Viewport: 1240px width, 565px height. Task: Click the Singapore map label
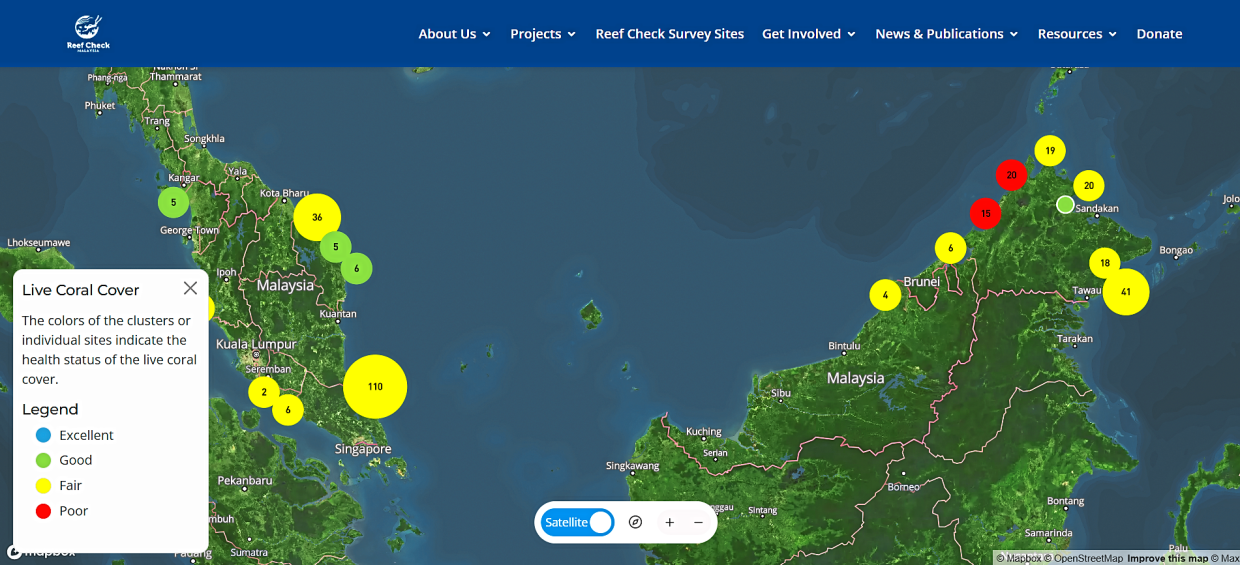(x=363, y=449)
